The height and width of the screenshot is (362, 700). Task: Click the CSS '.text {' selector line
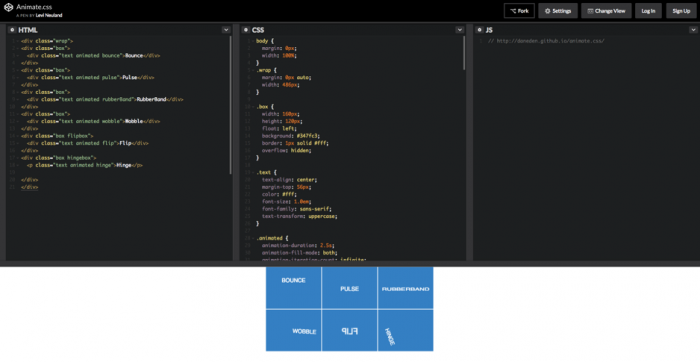267,172
